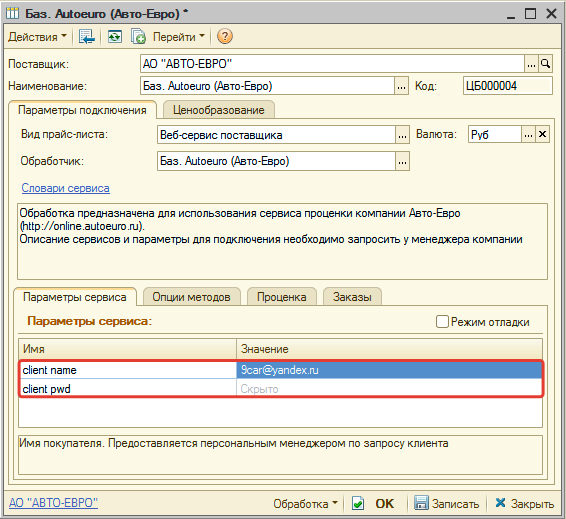
Task: Open the Обработка dropdown at the bottom
Action: (x=305, y=503)
